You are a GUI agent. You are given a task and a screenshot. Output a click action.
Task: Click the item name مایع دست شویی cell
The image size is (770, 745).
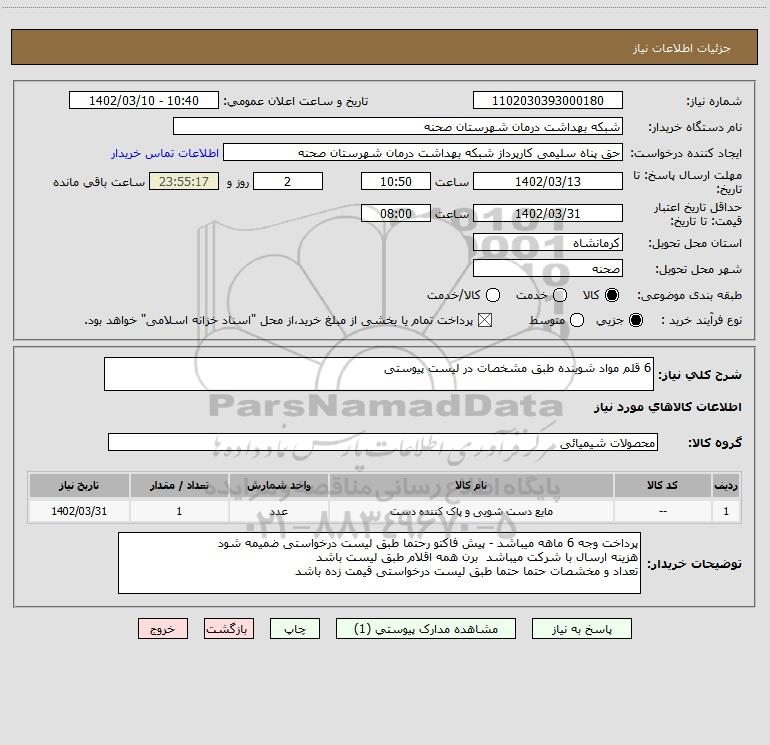(471, 511)
